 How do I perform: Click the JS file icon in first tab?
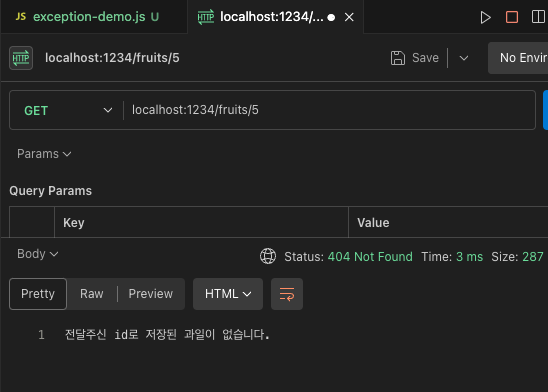click(21, 16)
